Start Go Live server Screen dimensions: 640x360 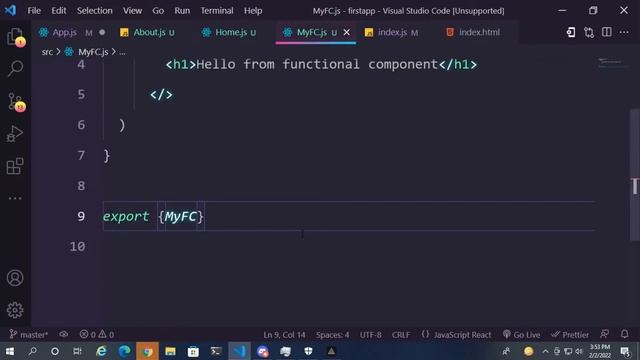click(x=521, y=335)
